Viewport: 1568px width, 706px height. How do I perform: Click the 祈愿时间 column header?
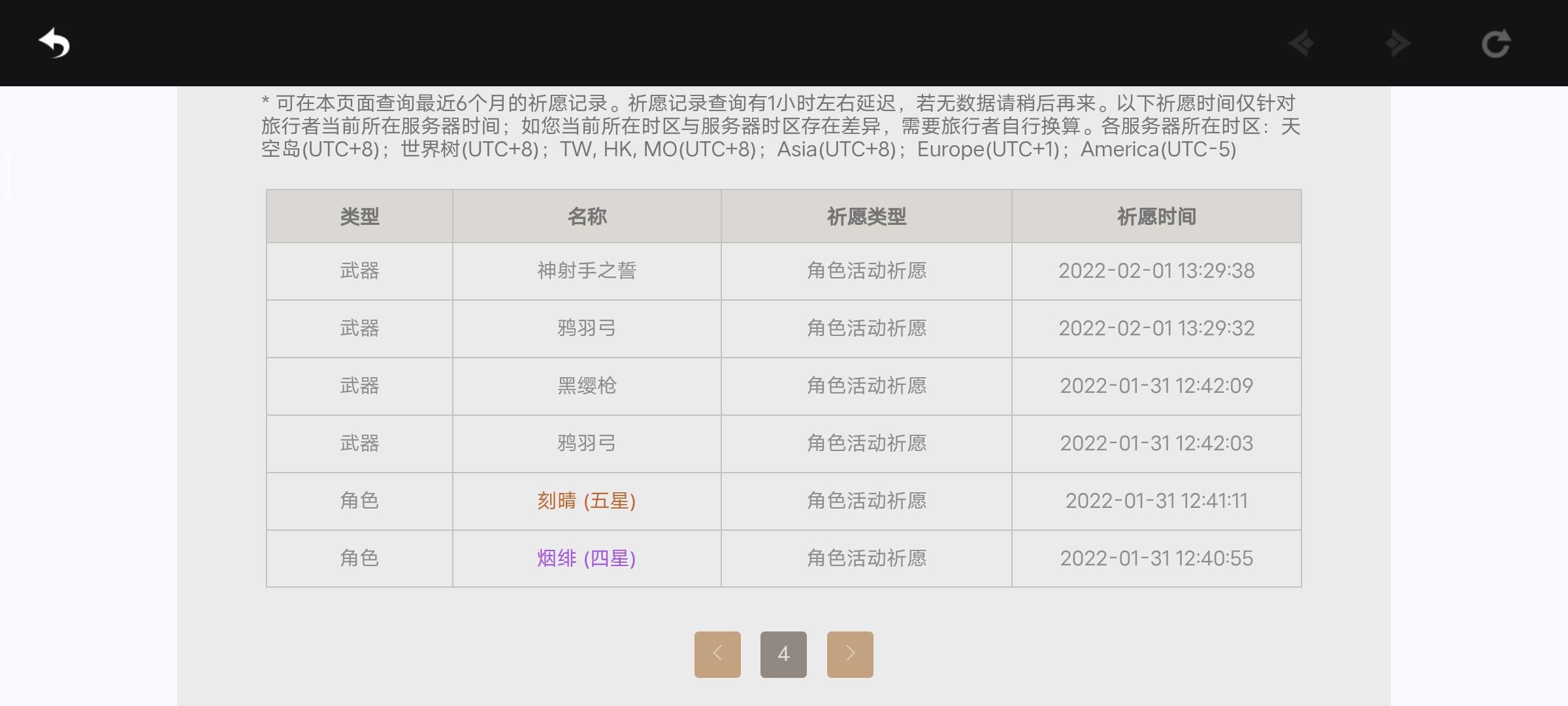tap(1156, 216)
